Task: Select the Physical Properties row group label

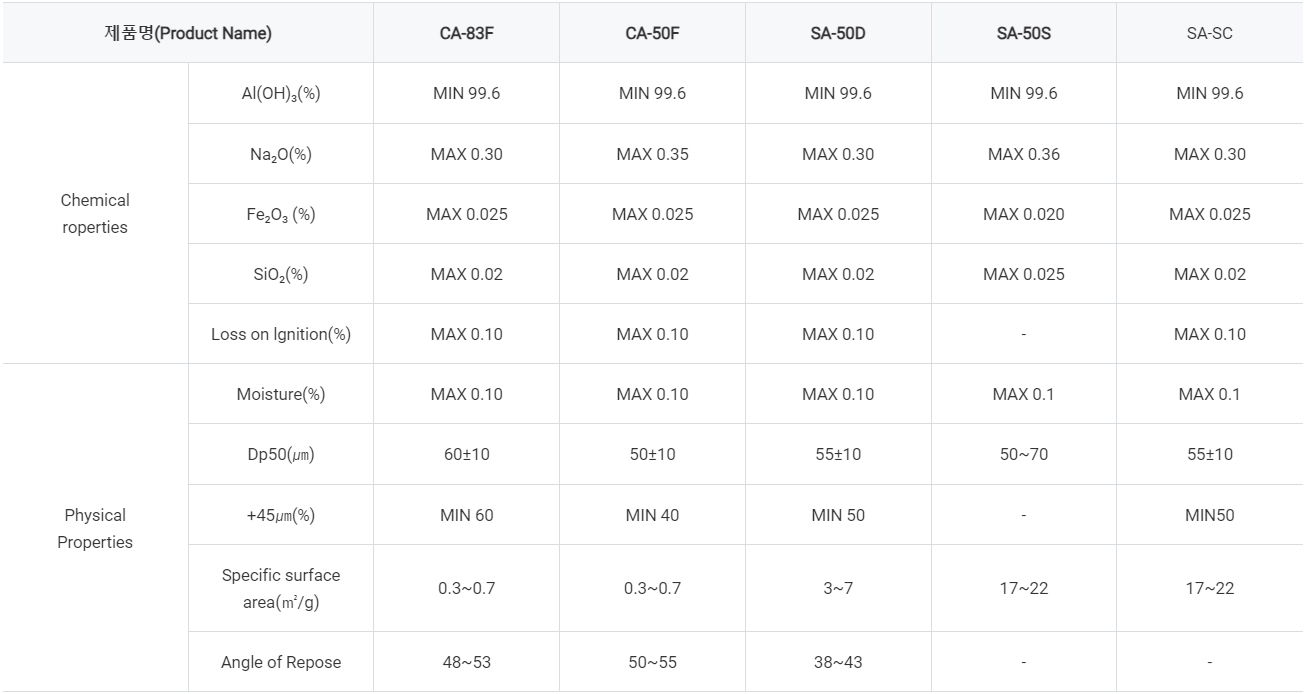Action: (95, 528)
